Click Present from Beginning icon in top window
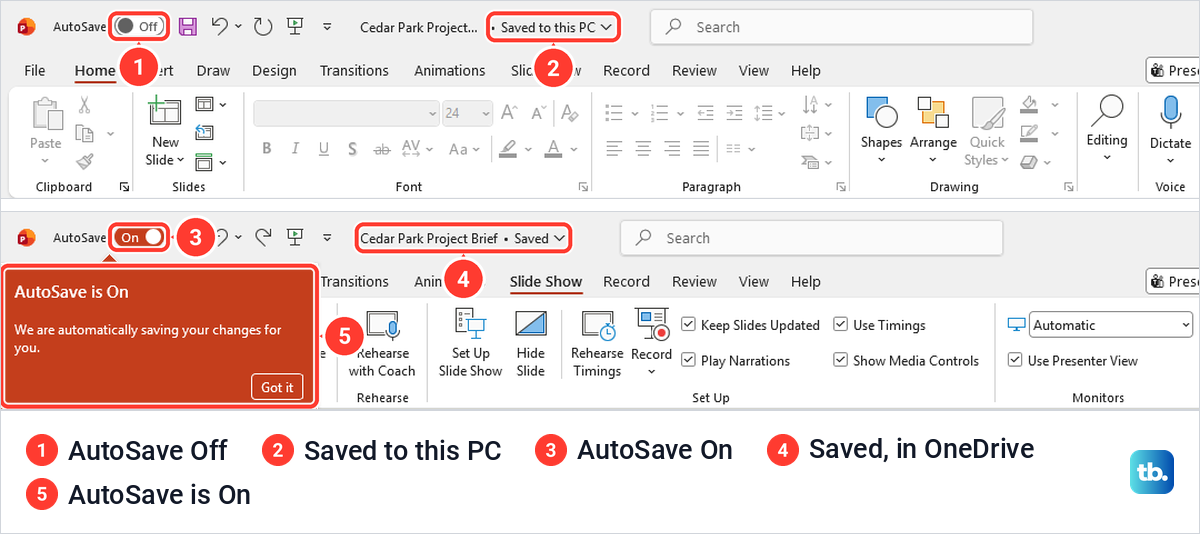The height and width of the screenshot is (534, 1200). [295, 27]
